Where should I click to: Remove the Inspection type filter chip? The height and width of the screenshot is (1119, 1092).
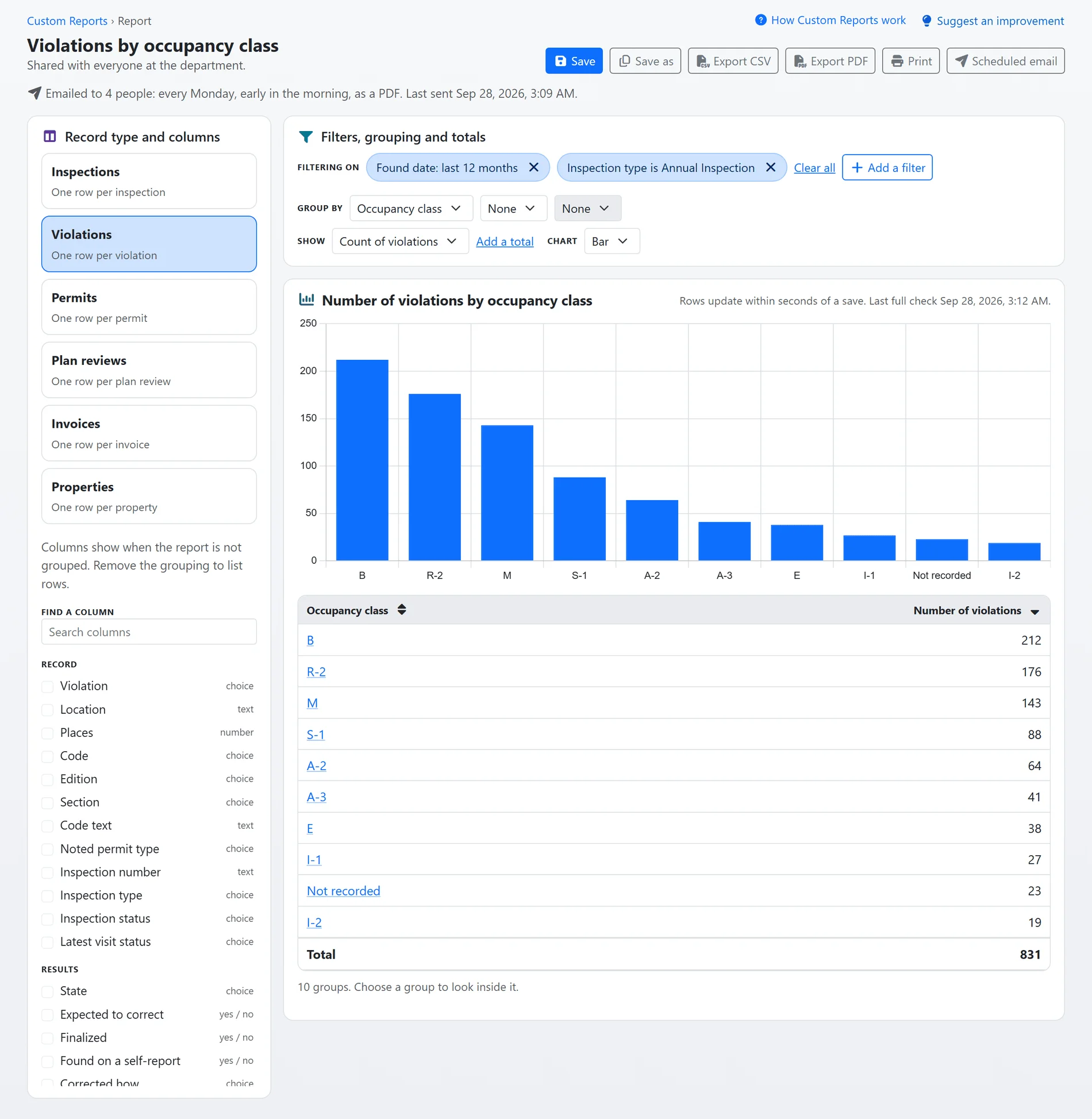(x=771, y=167)
